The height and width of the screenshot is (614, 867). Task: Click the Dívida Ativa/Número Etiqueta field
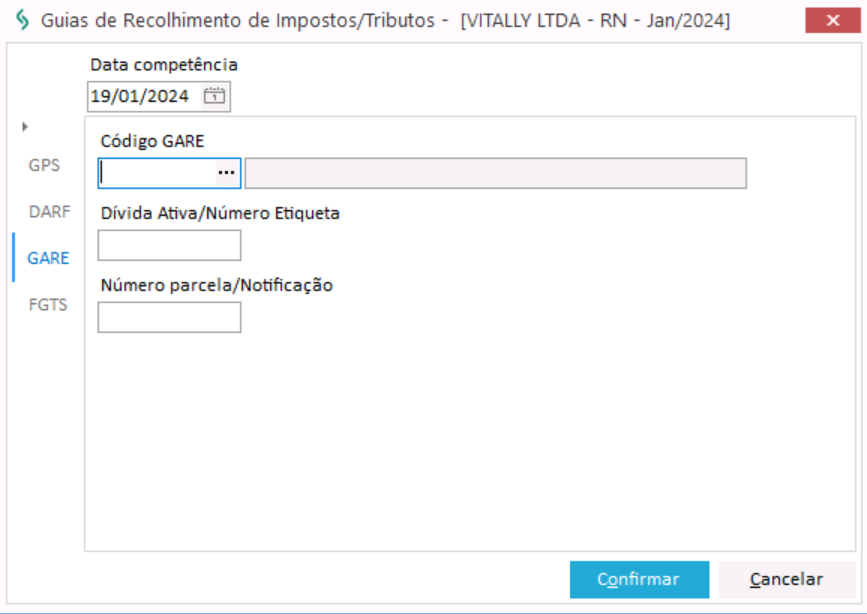pos(168,245)
